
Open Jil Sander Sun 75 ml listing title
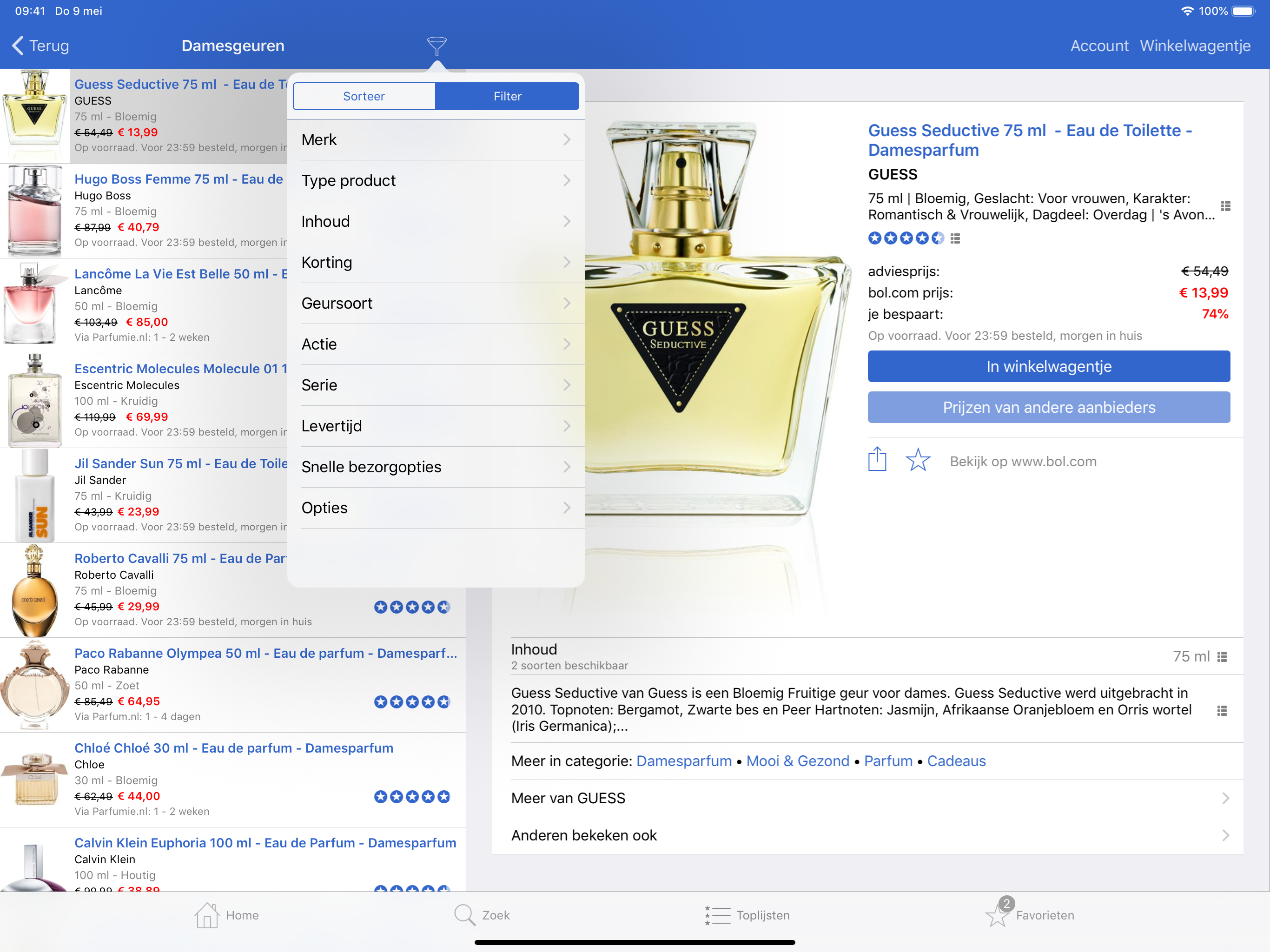click(x=181, y=463)
